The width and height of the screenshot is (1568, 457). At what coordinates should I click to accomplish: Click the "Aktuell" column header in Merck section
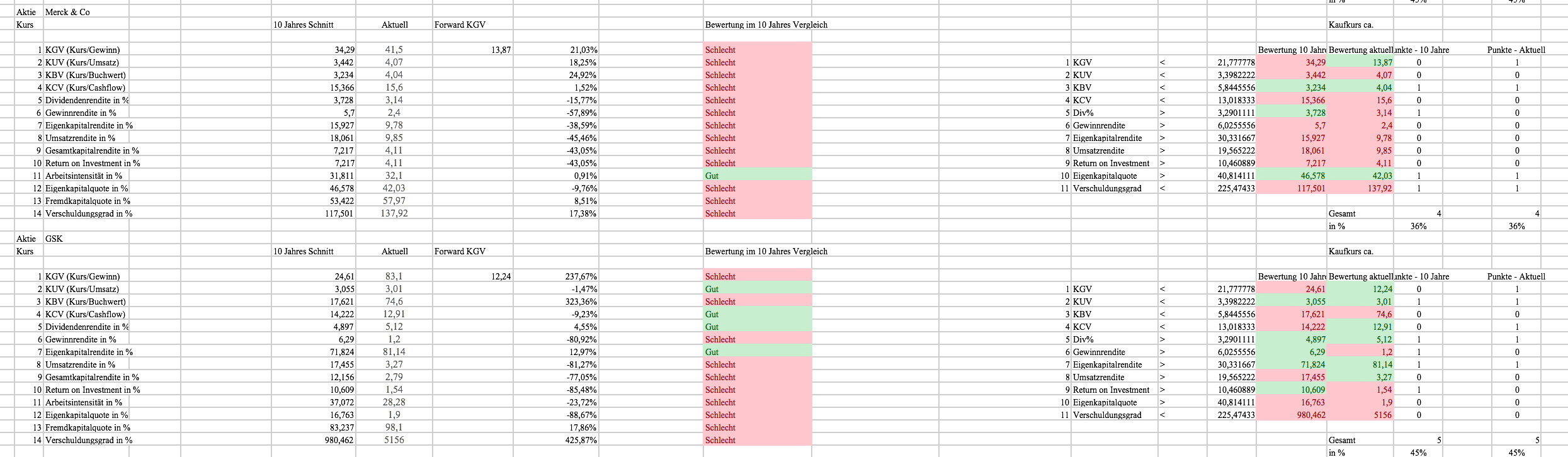[x=395, y=25]
